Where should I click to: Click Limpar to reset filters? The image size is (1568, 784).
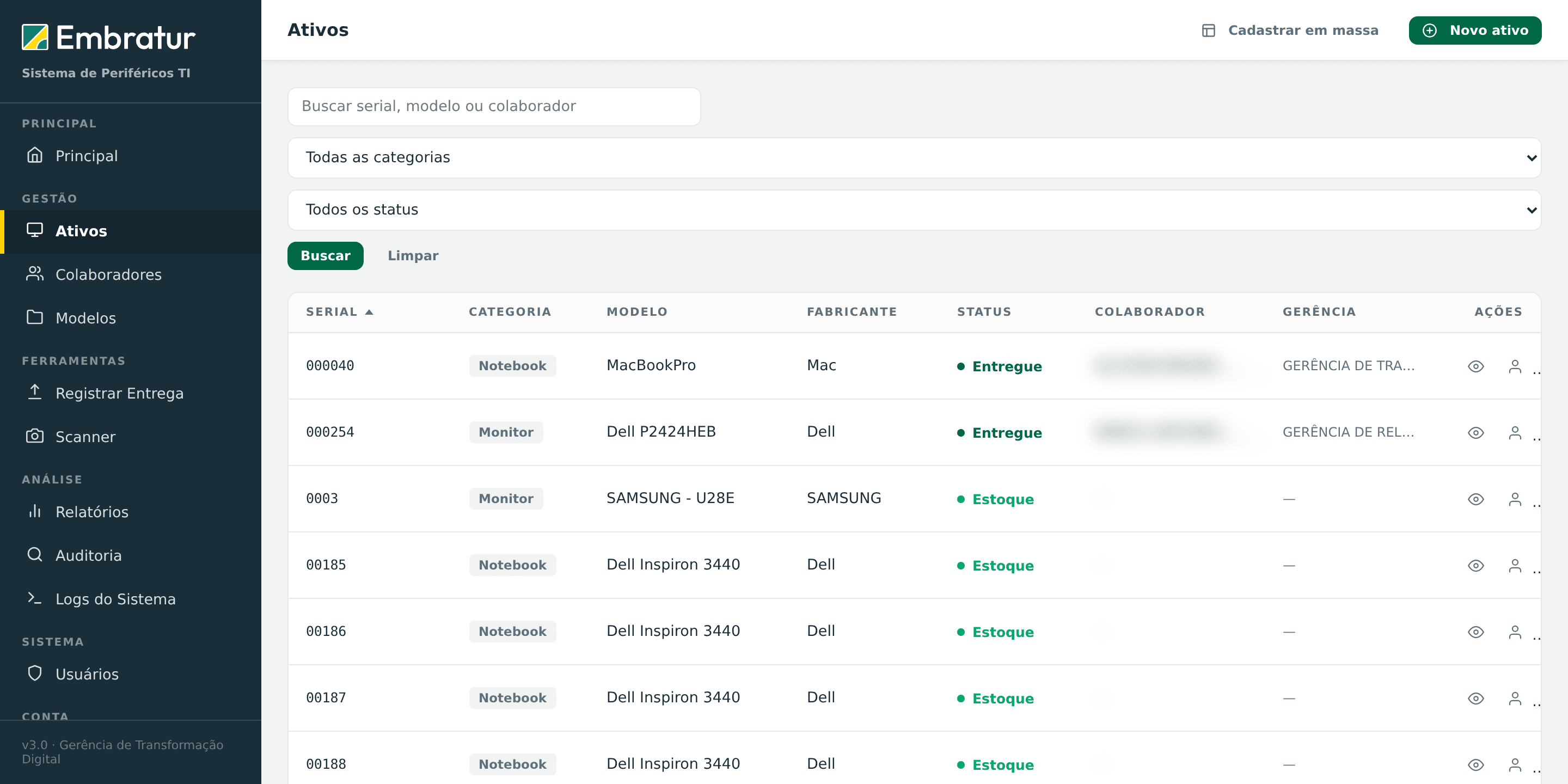pos(413,256)
